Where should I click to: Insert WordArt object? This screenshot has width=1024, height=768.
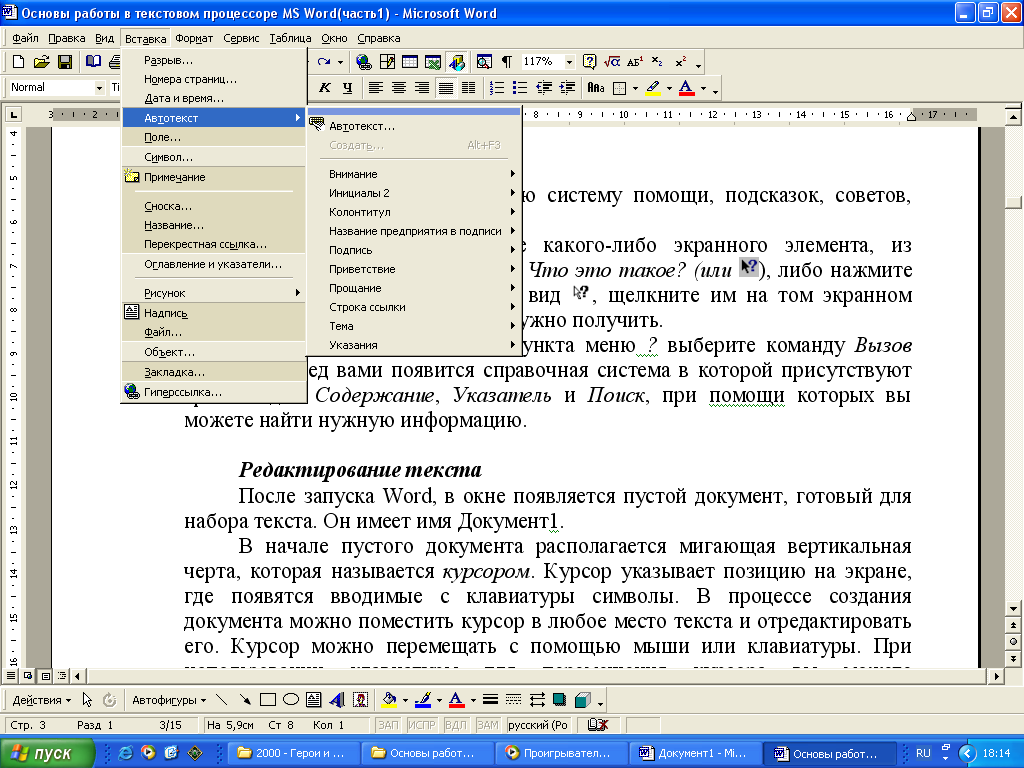(x=337, y=700)
